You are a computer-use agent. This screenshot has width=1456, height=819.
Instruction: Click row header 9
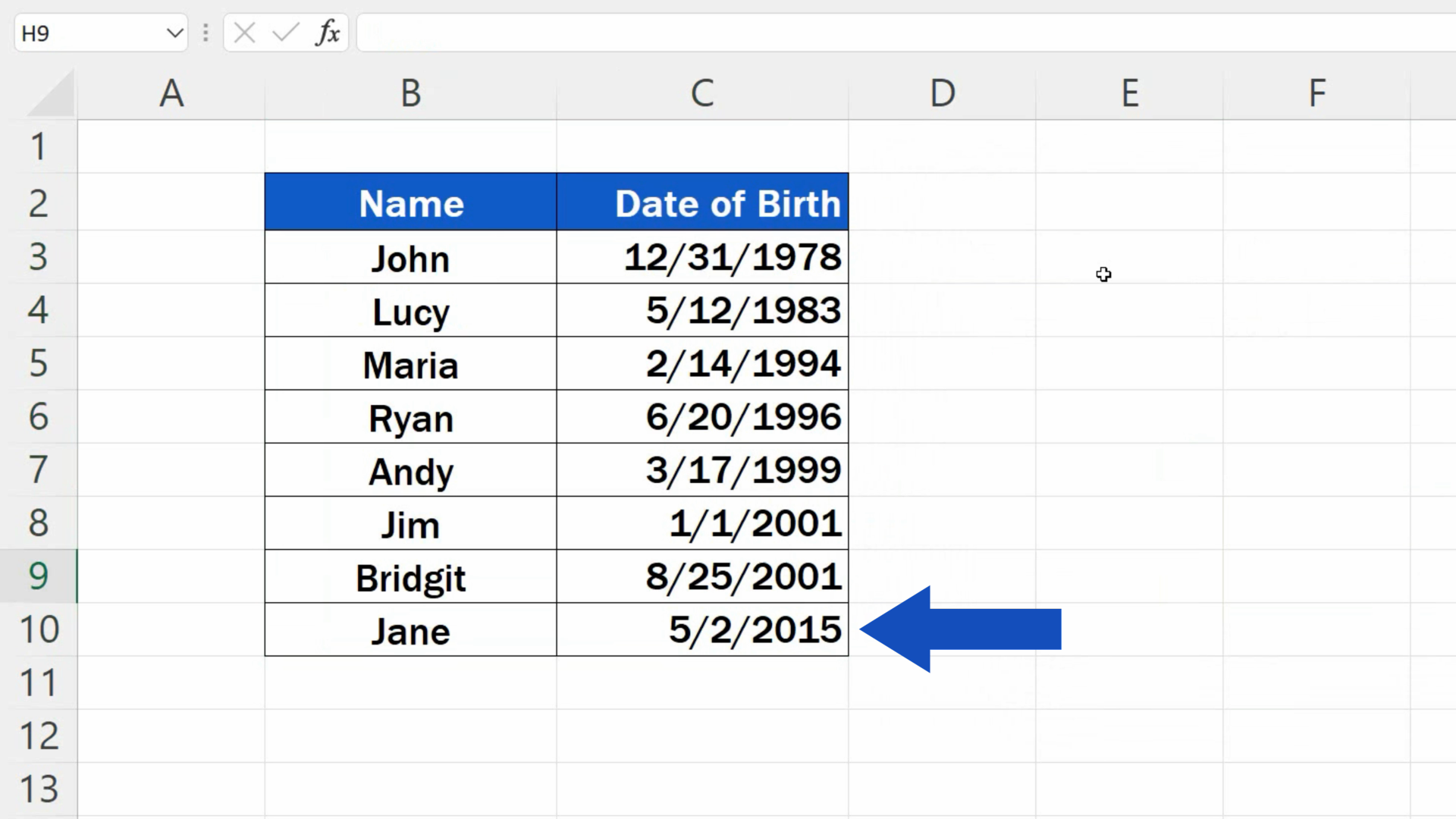[x=39, y=576]
